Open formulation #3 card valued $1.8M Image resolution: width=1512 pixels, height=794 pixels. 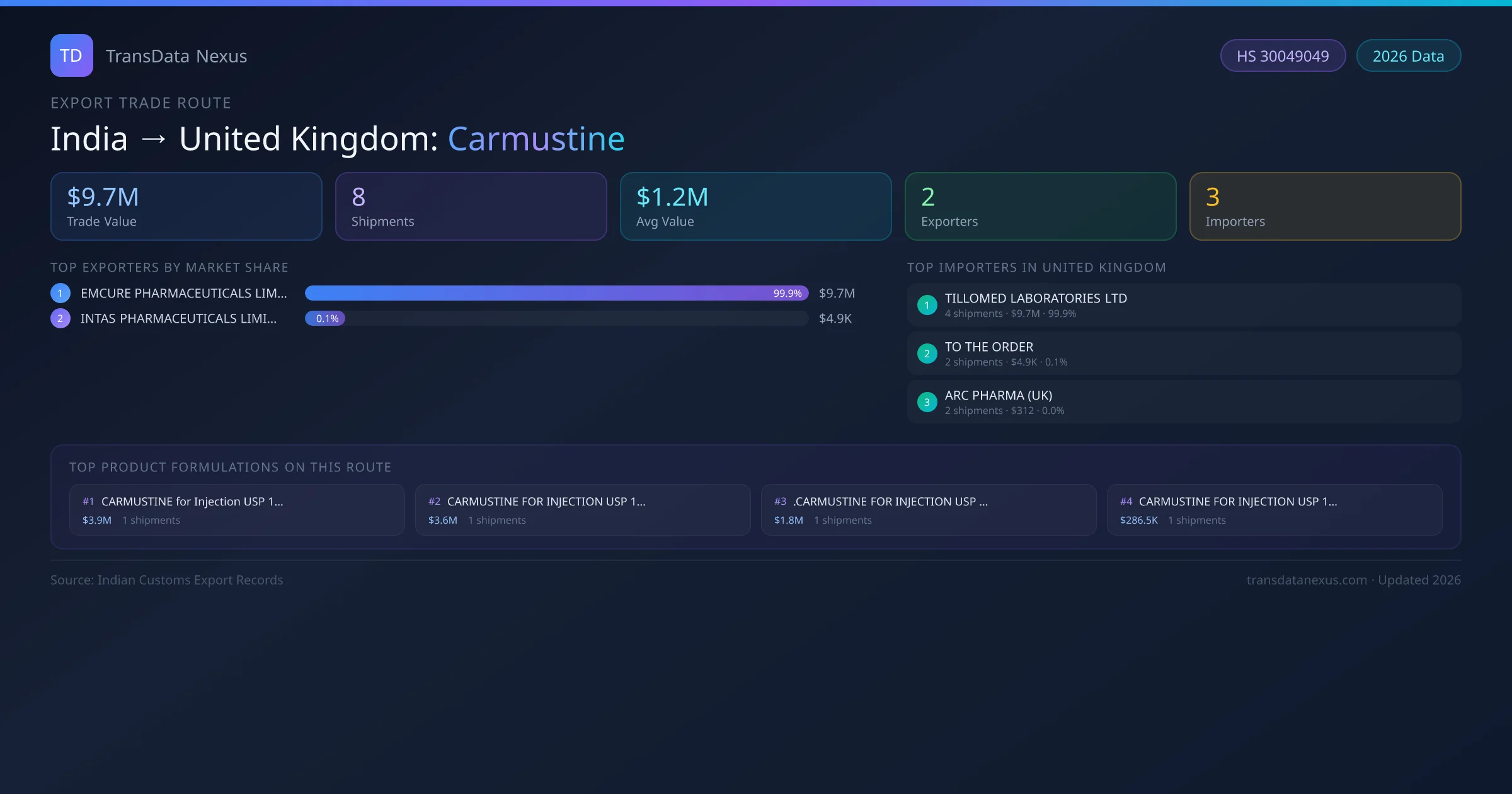(x=928, y=510)
